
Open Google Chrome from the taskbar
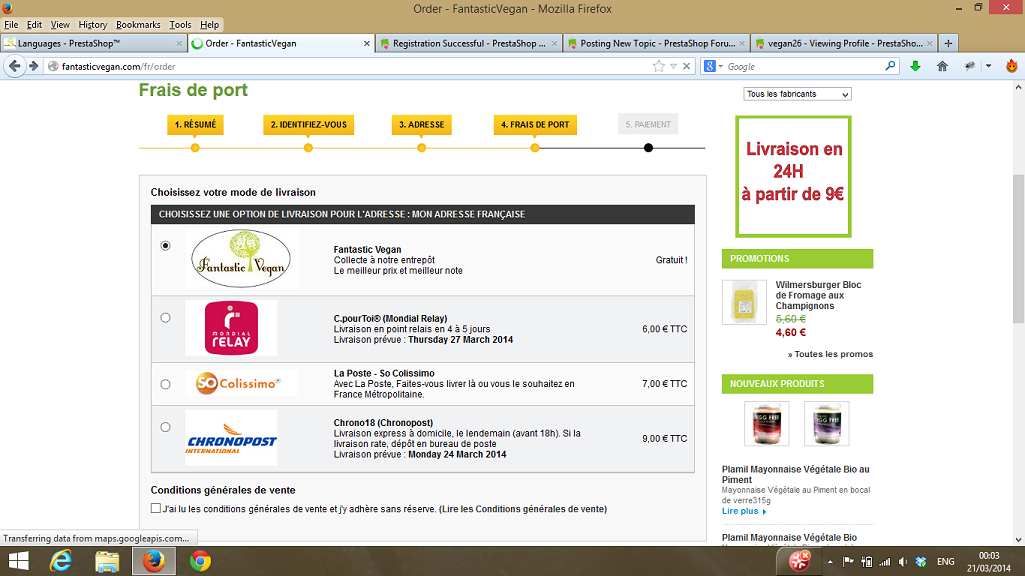click(x=200, y=561)
